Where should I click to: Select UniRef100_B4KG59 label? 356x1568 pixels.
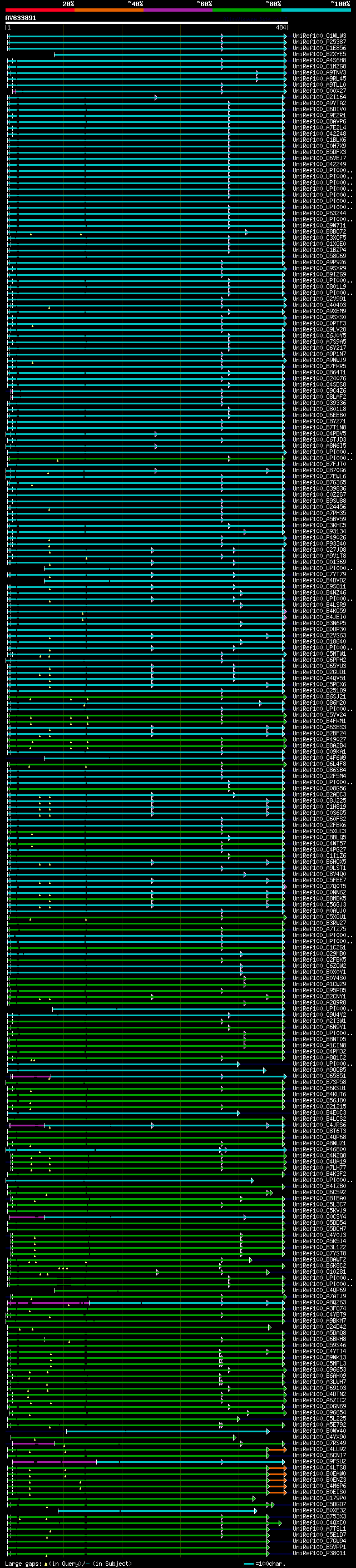[x=319, y=611]
